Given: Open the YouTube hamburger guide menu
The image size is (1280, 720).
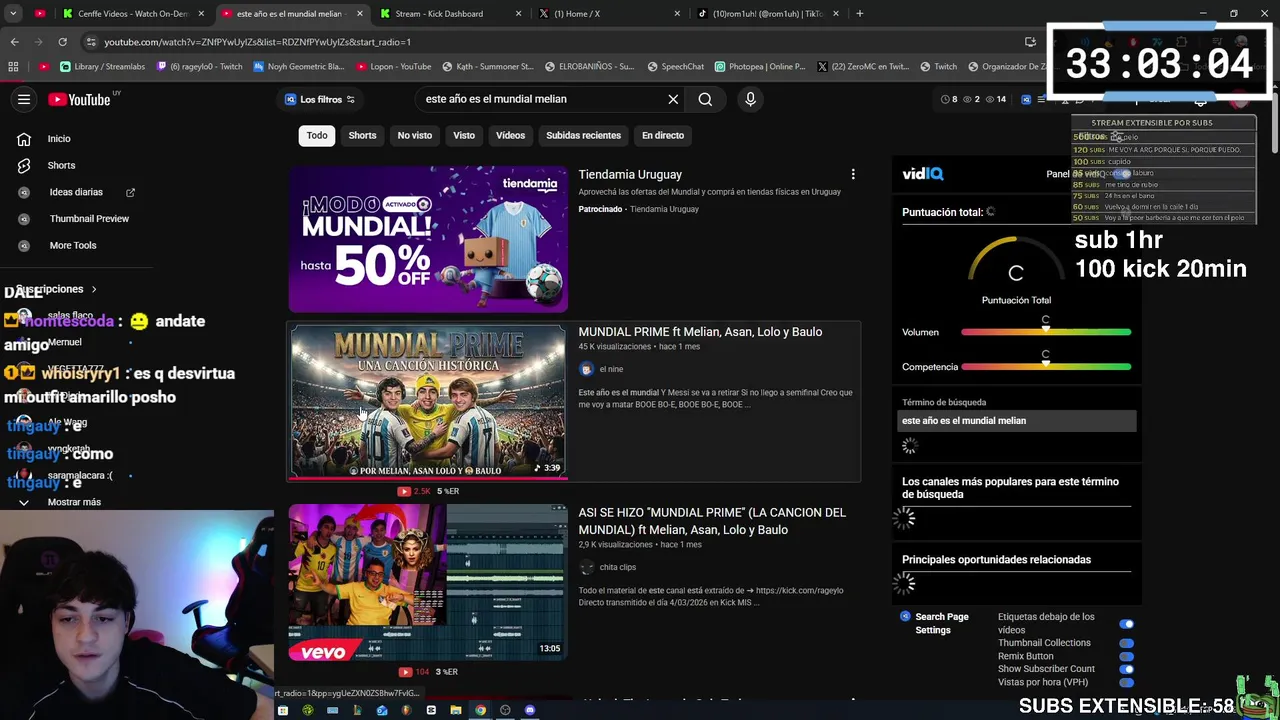Looking at the screenshot, I should tap(24, 99).
